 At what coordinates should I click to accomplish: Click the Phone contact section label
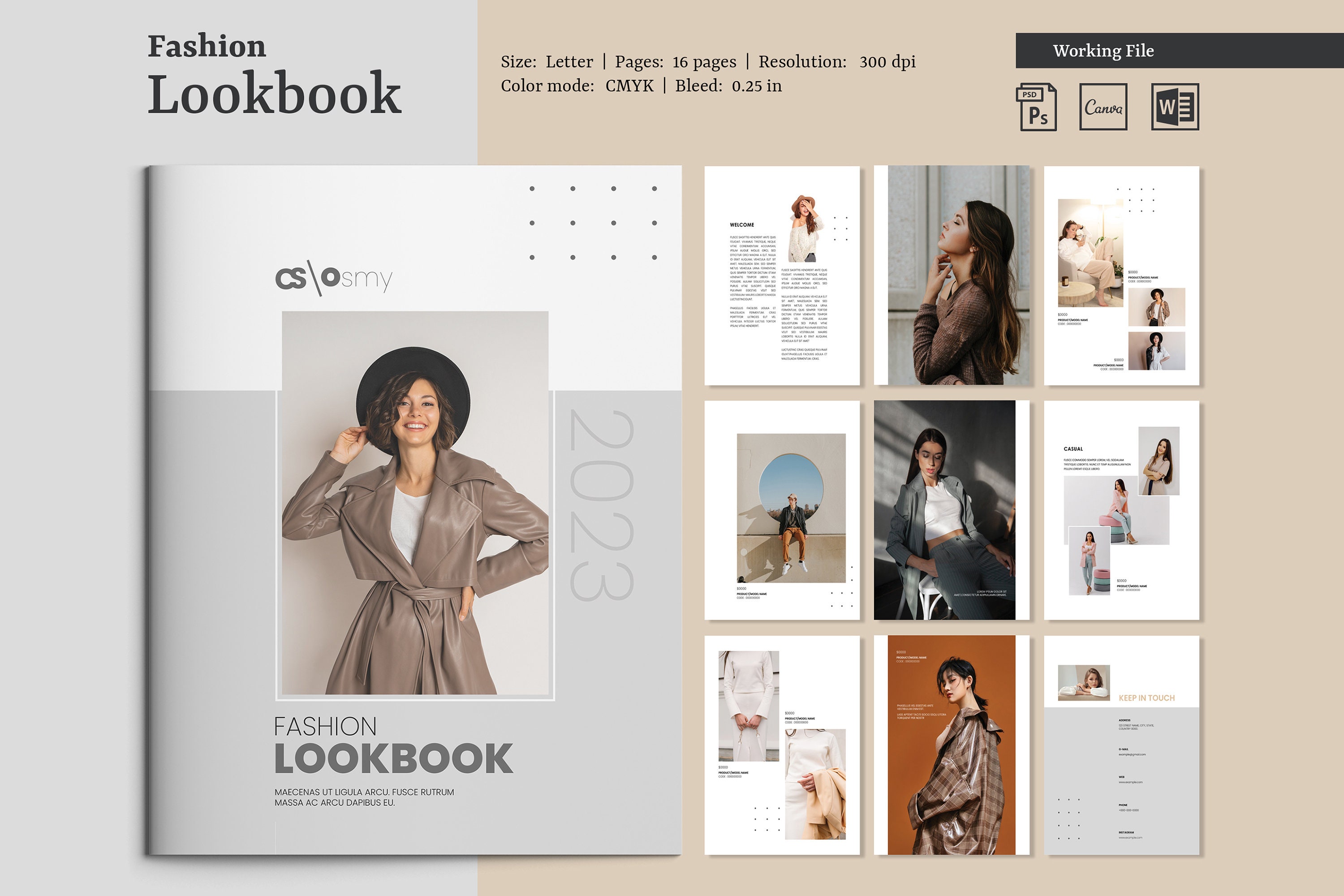(1124, 805)
